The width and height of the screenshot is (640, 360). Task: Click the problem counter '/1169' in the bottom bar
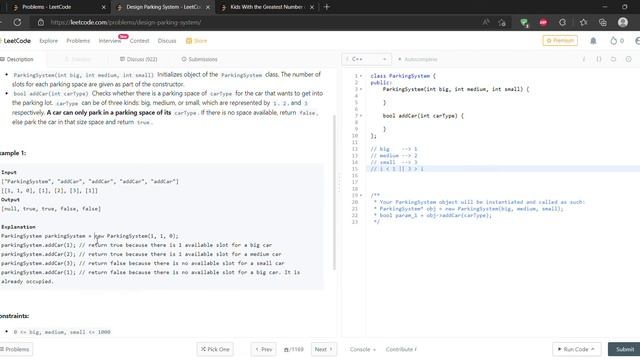(x=294, y=349)
